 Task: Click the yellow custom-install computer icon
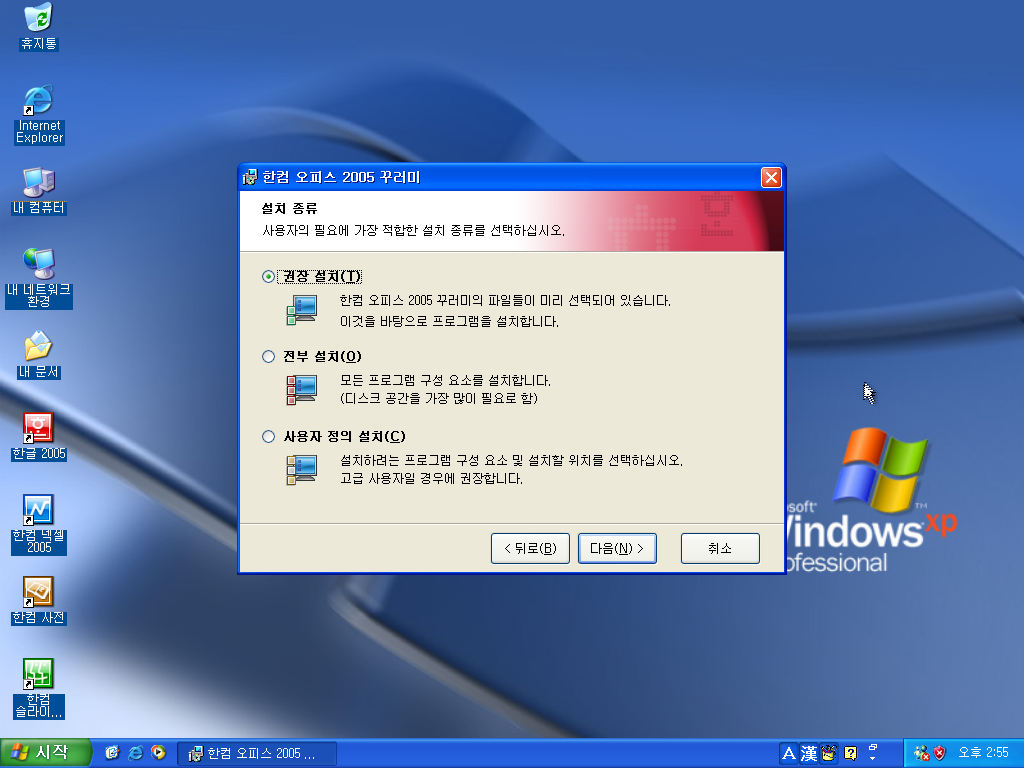[x=302, y=470]
